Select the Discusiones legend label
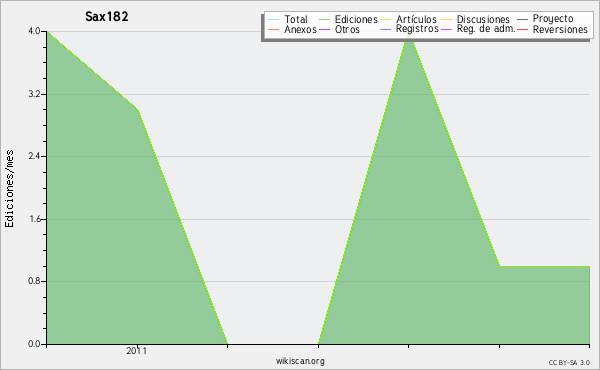 [483, 19]
